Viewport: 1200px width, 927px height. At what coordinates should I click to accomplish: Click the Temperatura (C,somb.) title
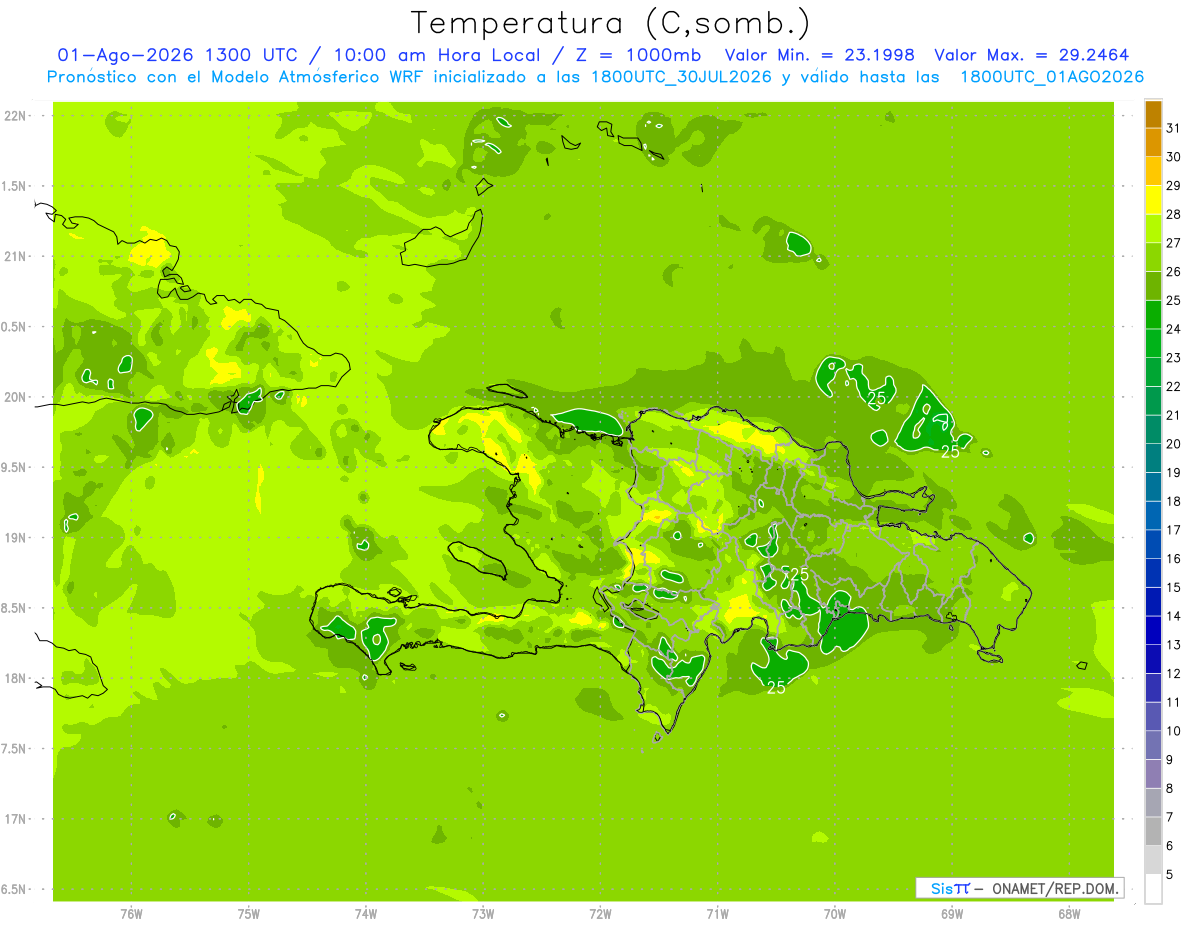pos(611,22)
